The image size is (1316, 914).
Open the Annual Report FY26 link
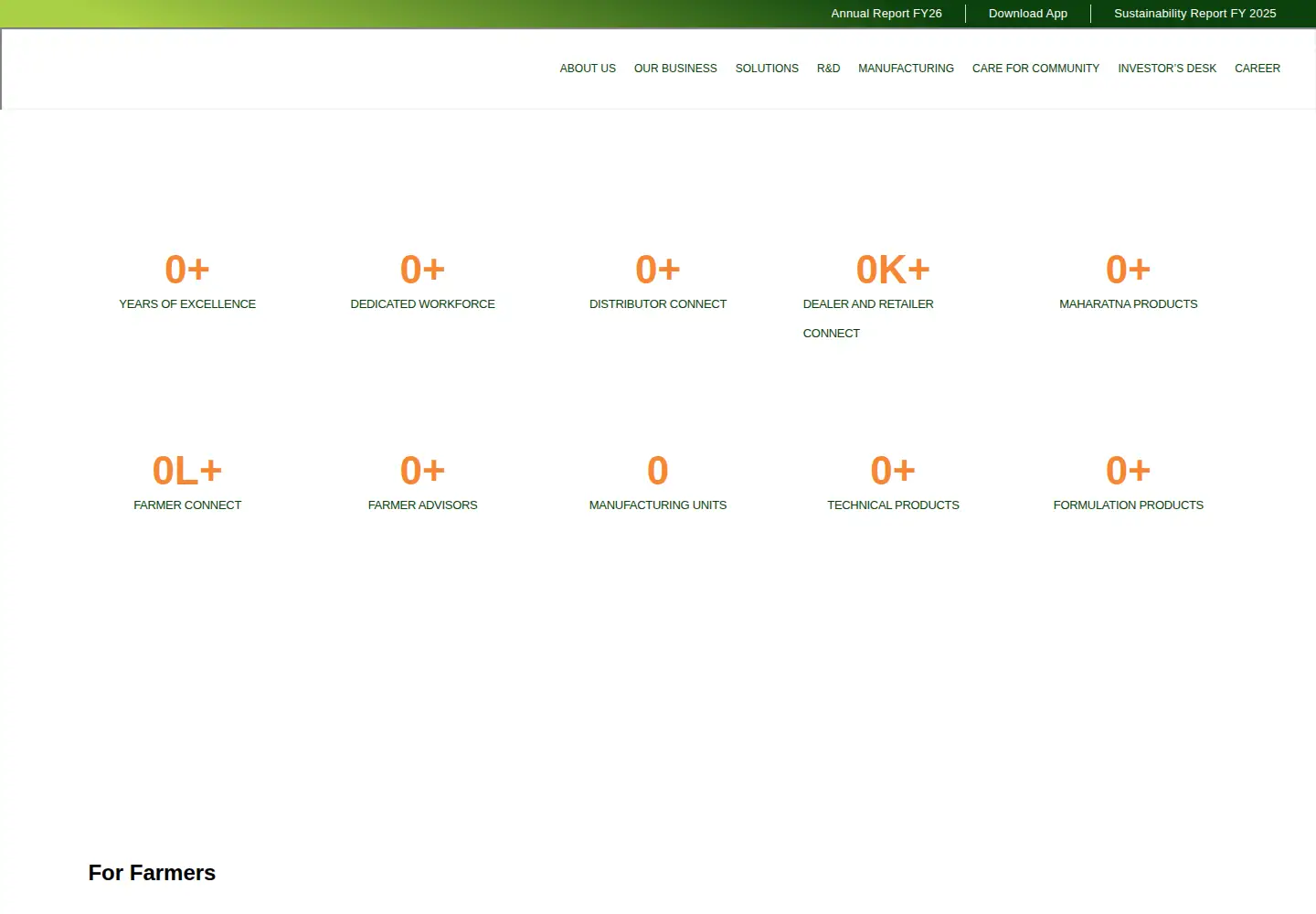(x=886, y=14)
